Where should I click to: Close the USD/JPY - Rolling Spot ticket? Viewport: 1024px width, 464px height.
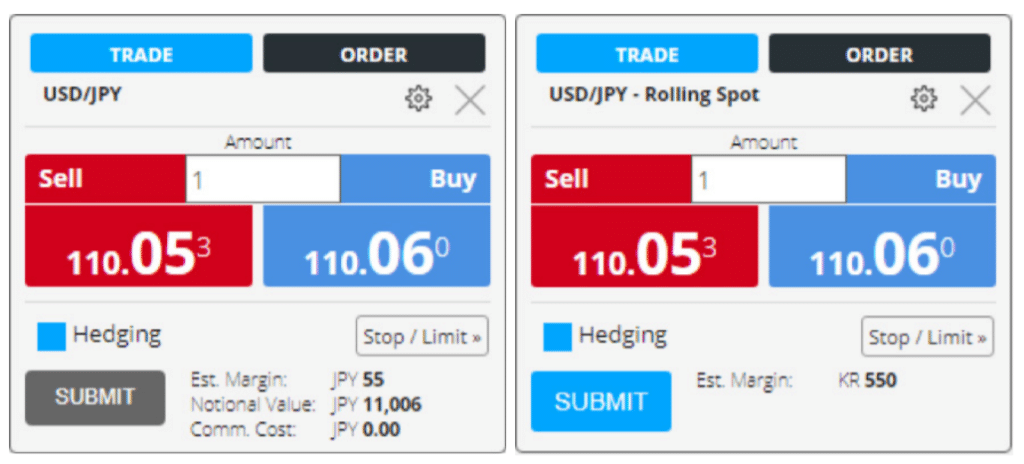(x=975, y=101)
